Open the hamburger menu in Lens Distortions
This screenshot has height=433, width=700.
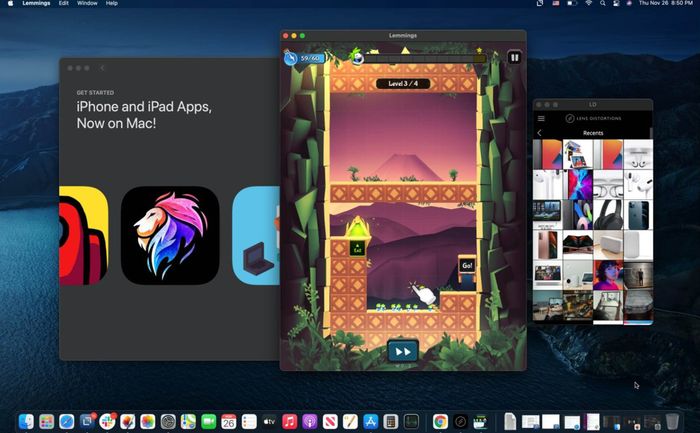(541, 118)
